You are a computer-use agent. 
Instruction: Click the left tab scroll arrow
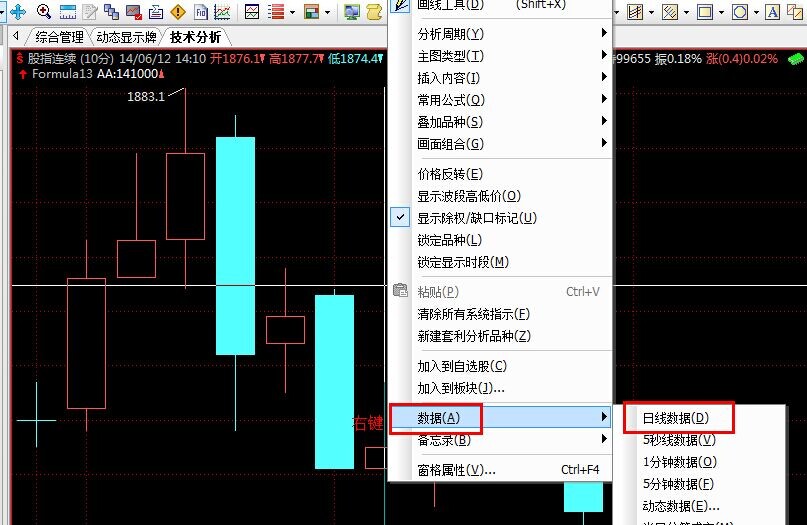16,36
